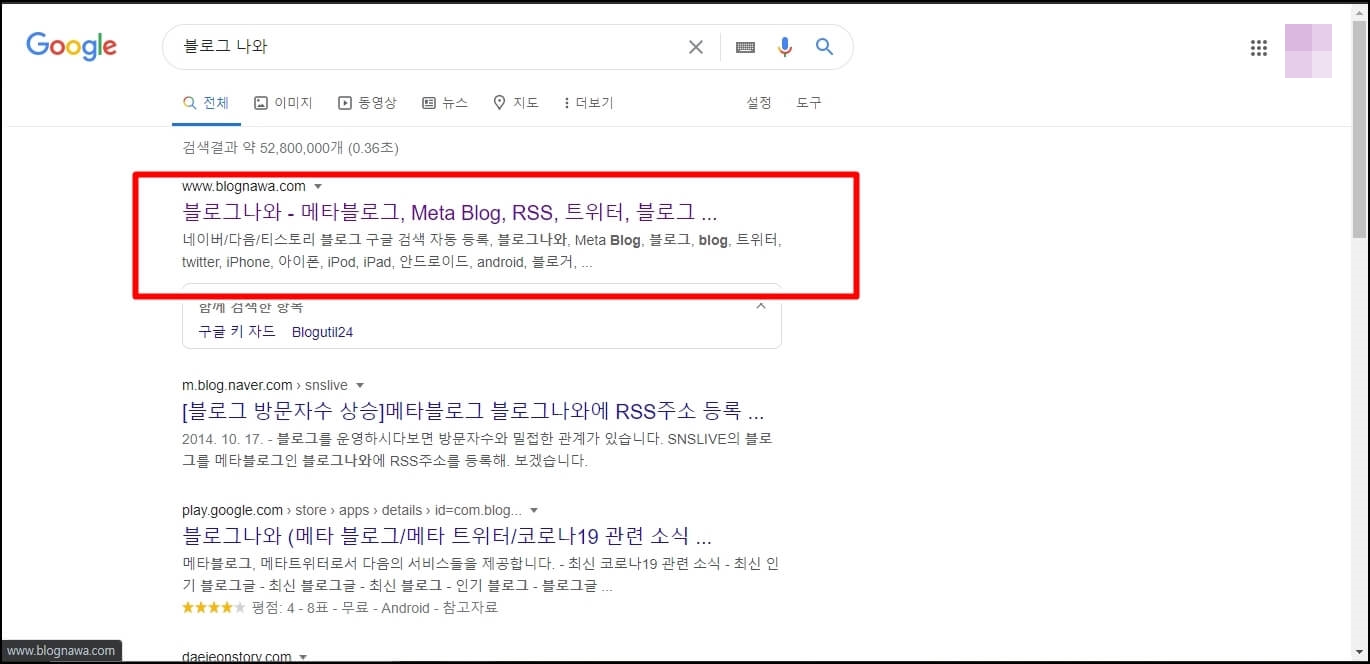Click the Google logo
1370x664 pixels.
[x=71, y=46]
